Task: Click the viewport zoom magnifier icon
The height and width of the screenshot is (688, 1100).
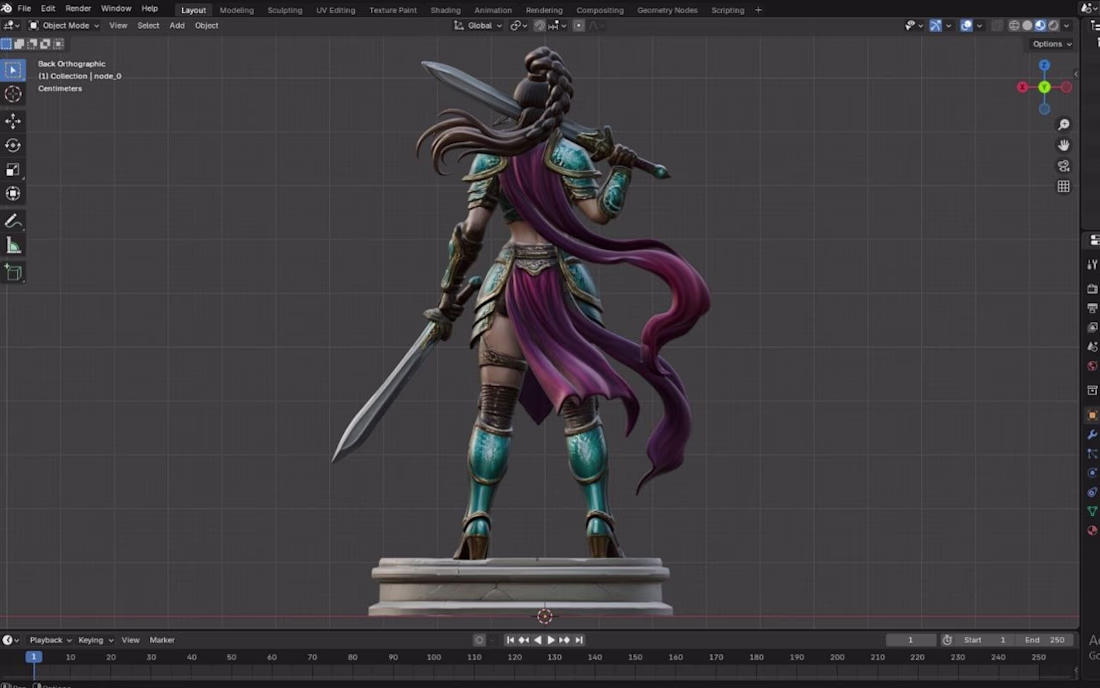Action: 1064,124
